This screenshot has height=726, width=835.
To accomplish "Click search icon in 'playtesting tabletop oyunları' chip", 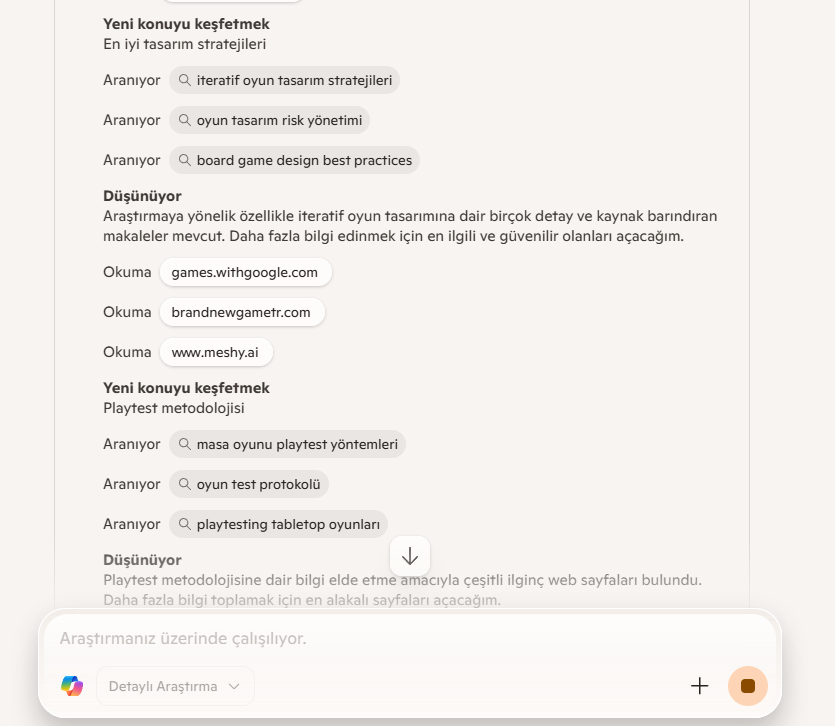I will tap(184, 524).
